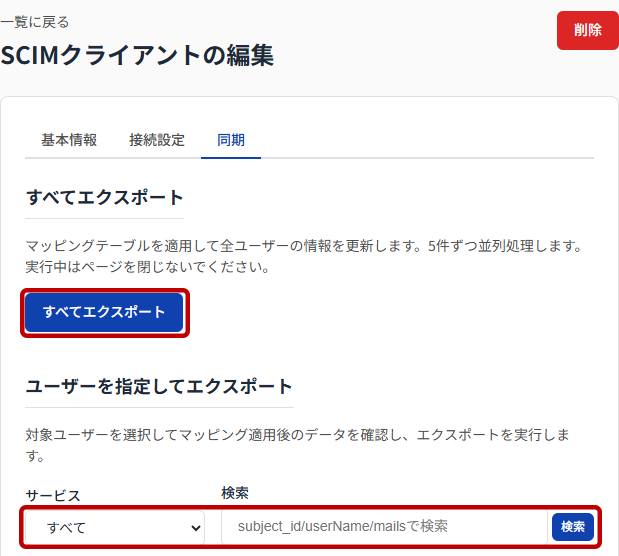This screenshot has height=556, width=619.
Task: Focus the subject_id/userName/mails search field
Action: [385, 527]
